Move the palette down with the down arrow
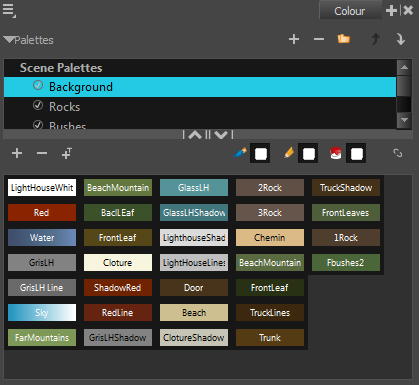The height and width of the screenshot is (385, 419). (x=401, y=39)
